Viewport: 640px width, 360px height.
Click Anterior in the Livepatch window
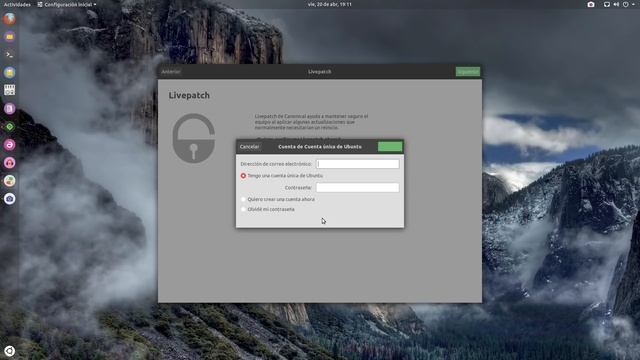pos(171,71)
